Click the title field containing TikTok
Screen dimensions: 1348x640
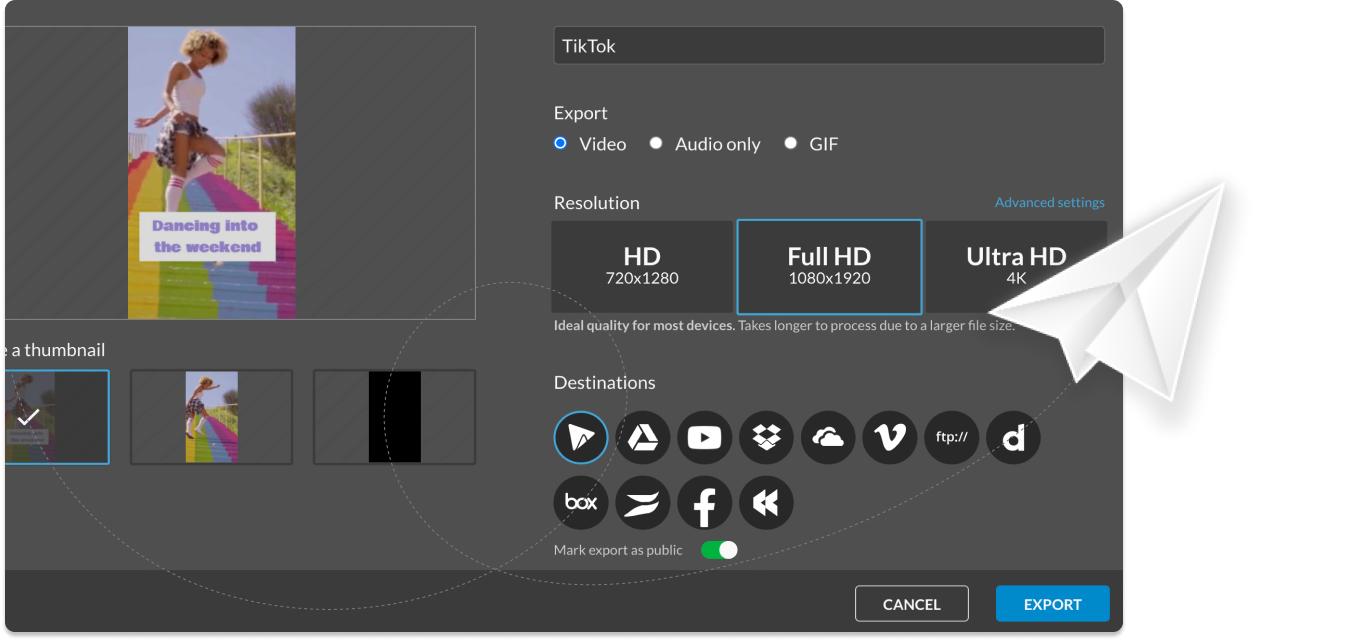coord(829,46)
